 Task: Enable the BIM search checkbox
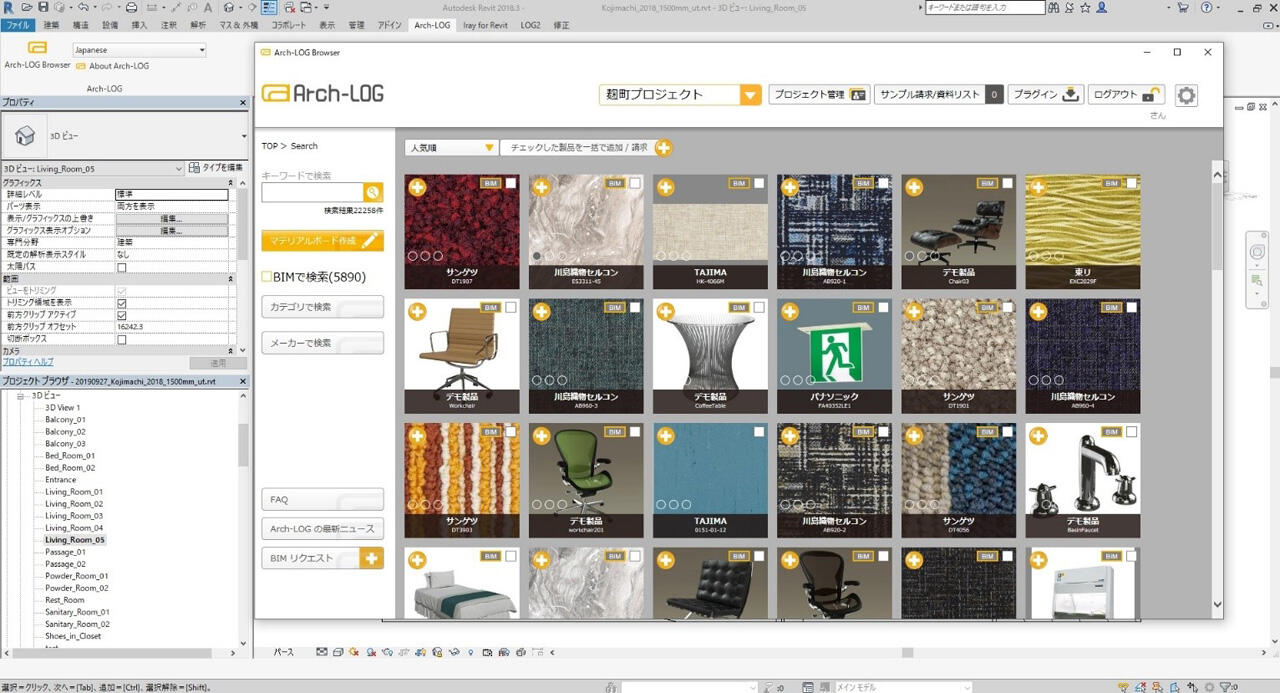click(x=267, y=277)
